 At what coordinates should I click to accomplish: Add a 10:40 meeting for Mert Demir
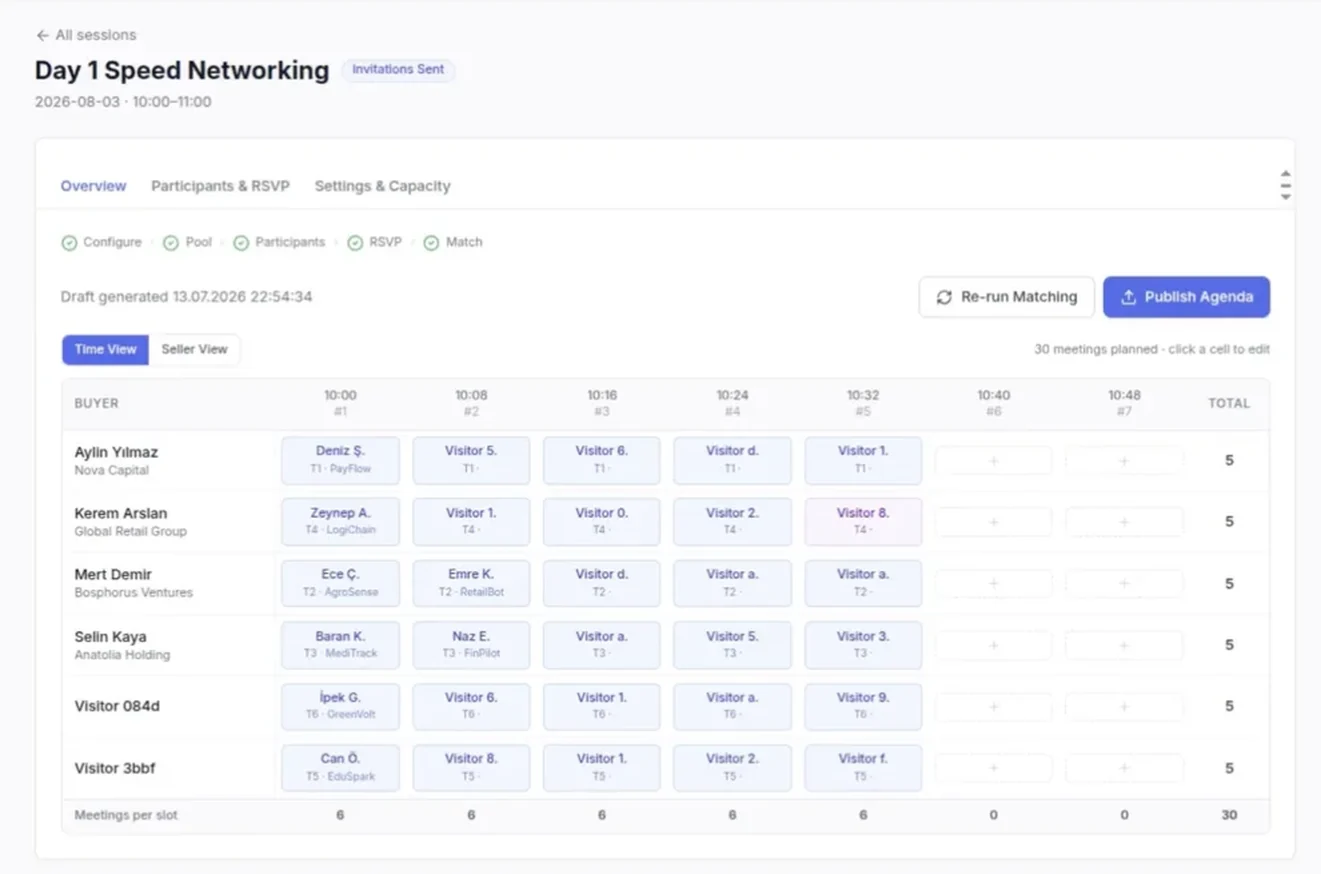tap(993, 583)
